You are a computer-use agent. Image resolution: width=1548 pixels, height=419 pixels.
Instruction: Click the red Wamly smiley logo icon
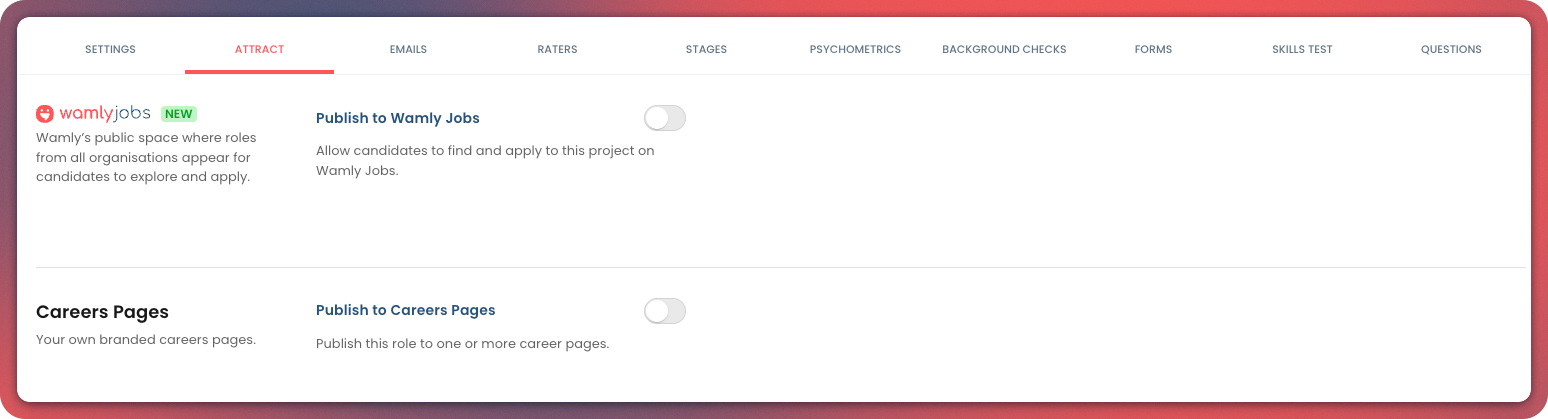click(x=45, y=114)
